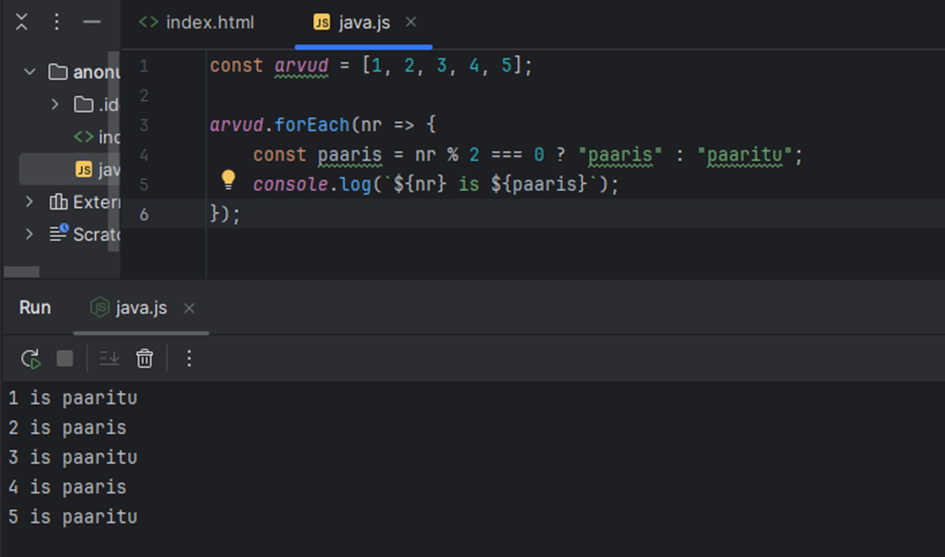
Task: Close the java.js Run panel tab
Action: pyautogui.click(x=189, y=308)
